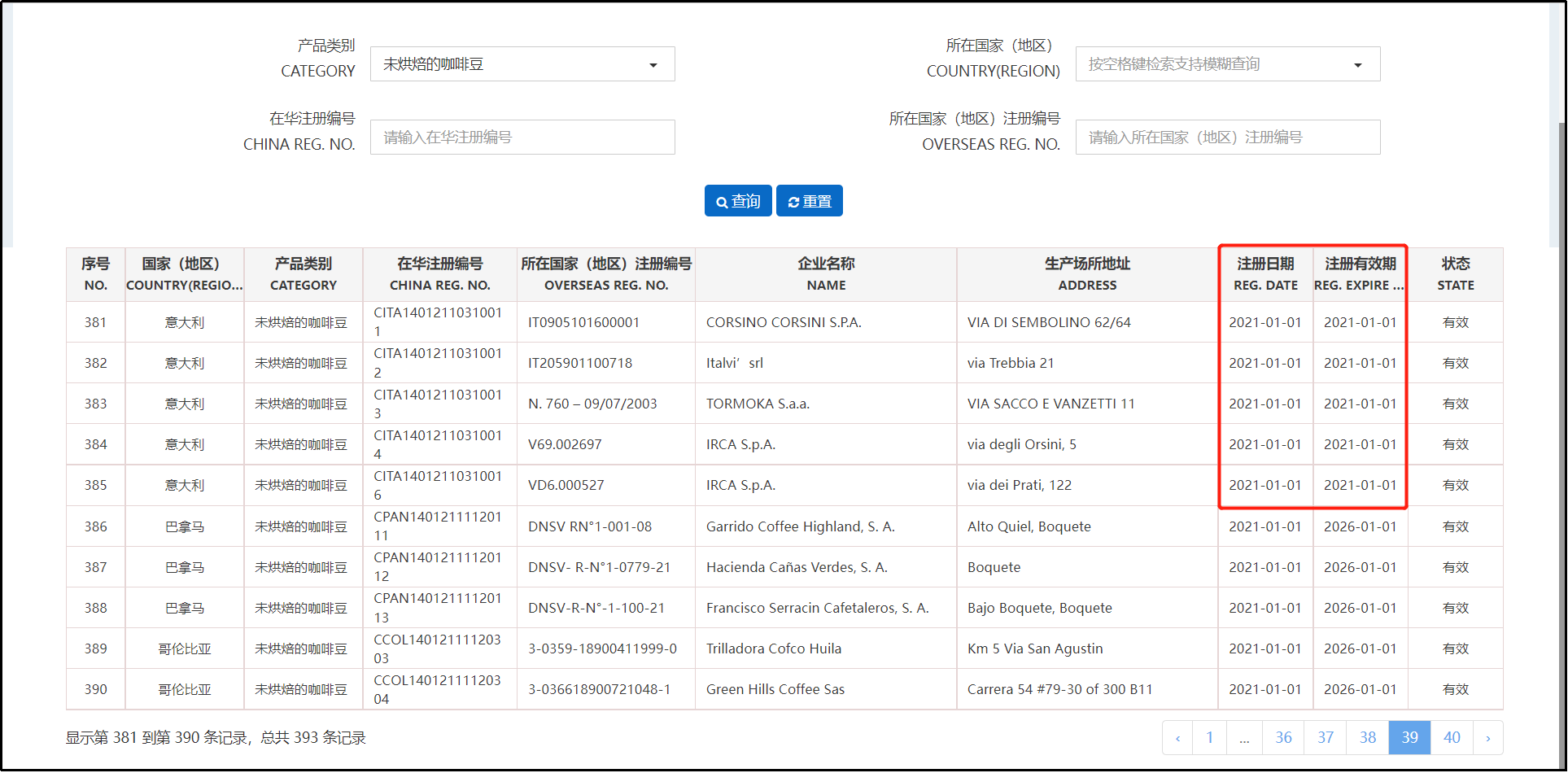1568x773 pixels.
Task: Click the company name Italvi' srl
Action: 735,363
